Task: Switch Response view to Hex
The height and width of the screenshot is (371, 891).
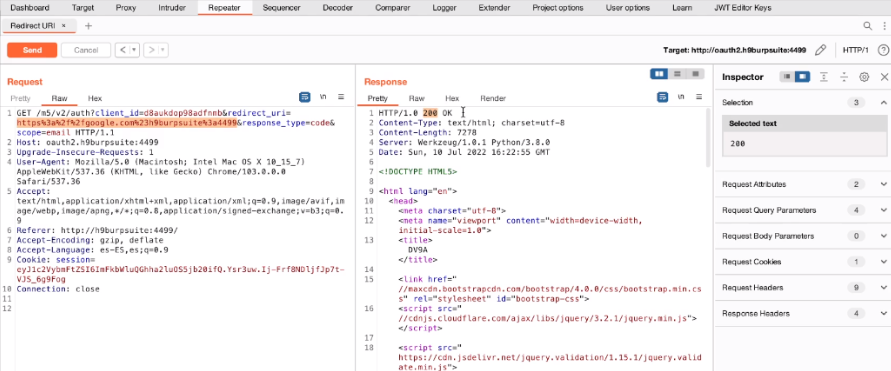Action: click(x=452, y=98)
